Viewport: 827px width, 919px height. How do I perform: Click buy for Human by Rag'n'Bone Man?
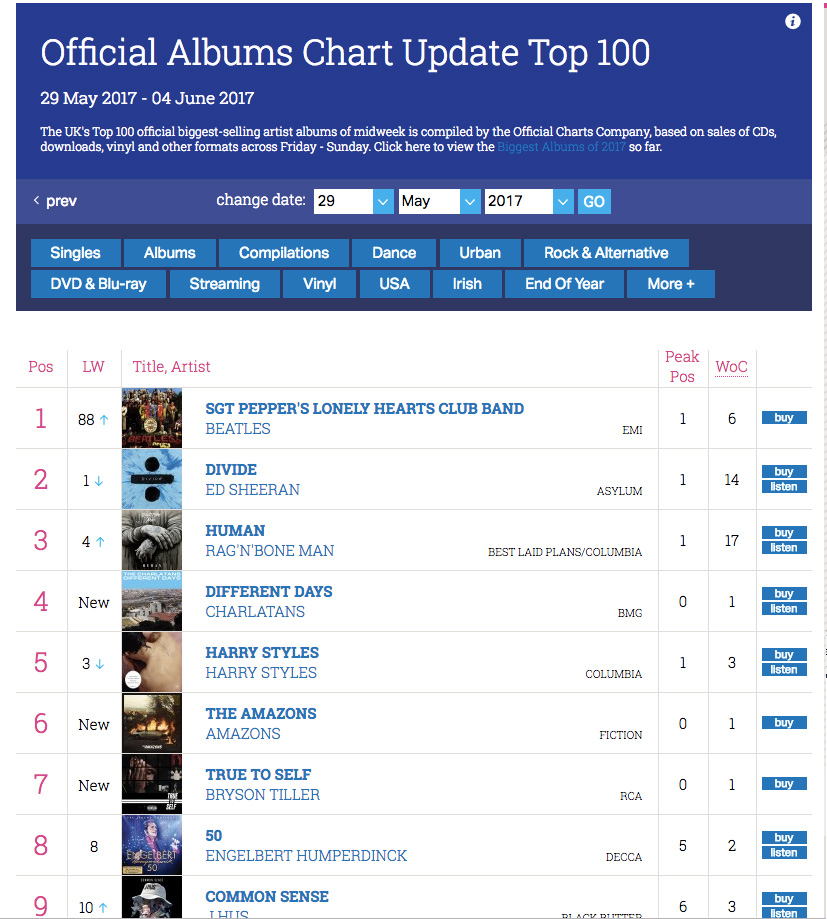coord(784,532)
